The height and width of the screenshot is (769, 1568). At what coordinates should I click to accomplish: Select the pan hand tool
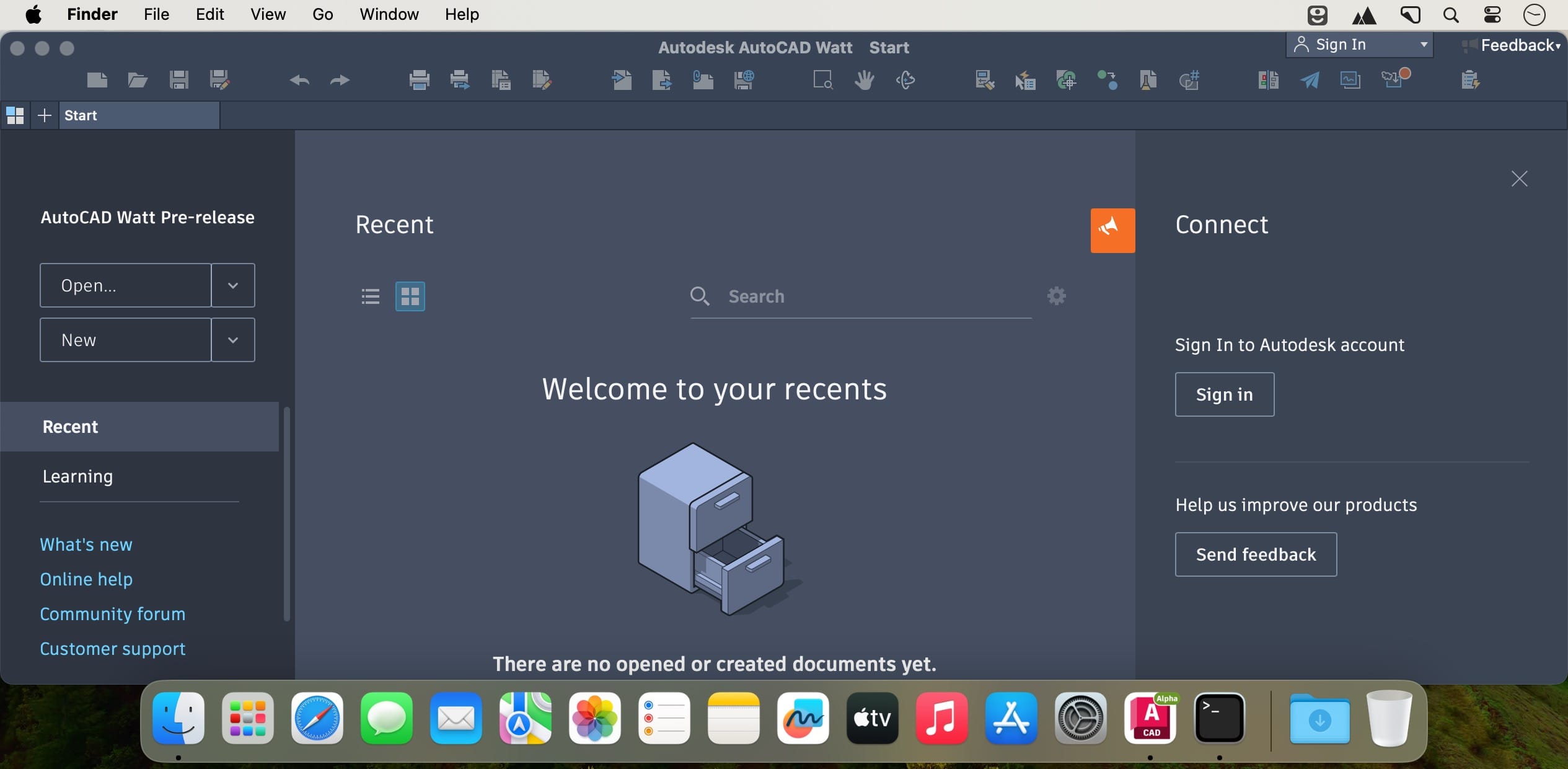[864, 80]
